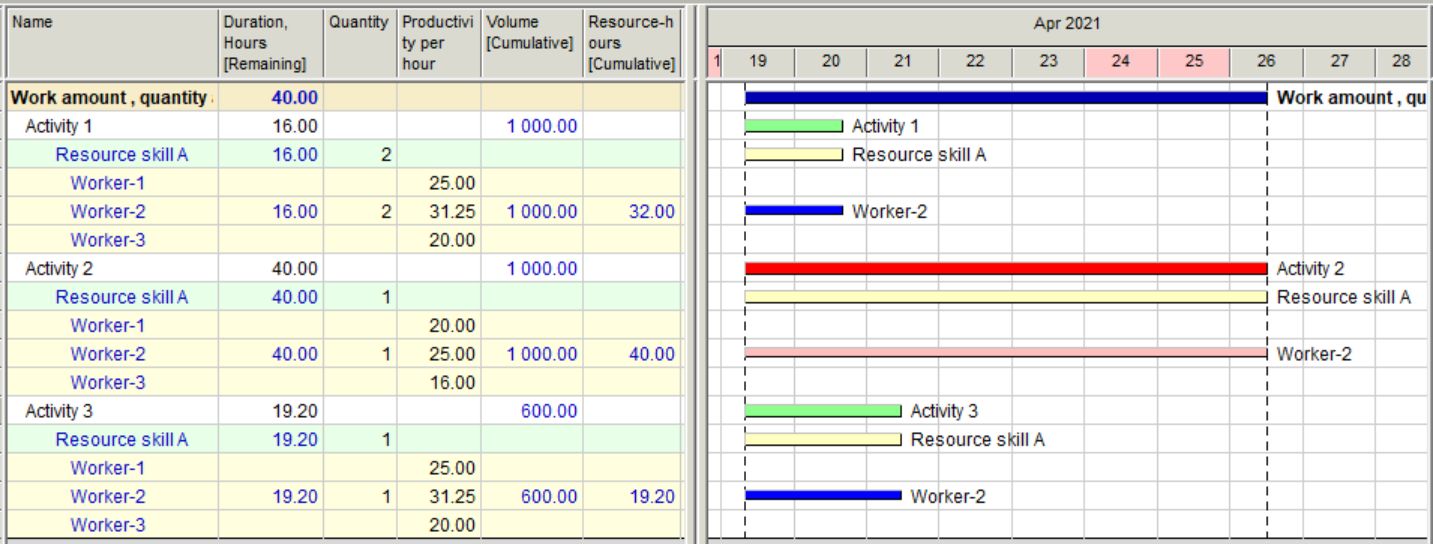Screen dimensions: 1433x544
Task: Select Worker-3 under Activity 1
Action: point(107,239)
